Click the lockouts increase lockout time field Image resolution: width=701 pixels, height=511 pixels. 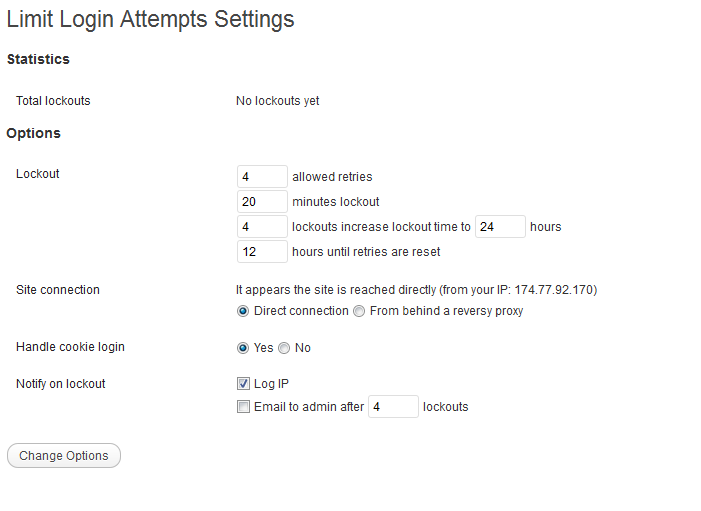tap(262, 227)
